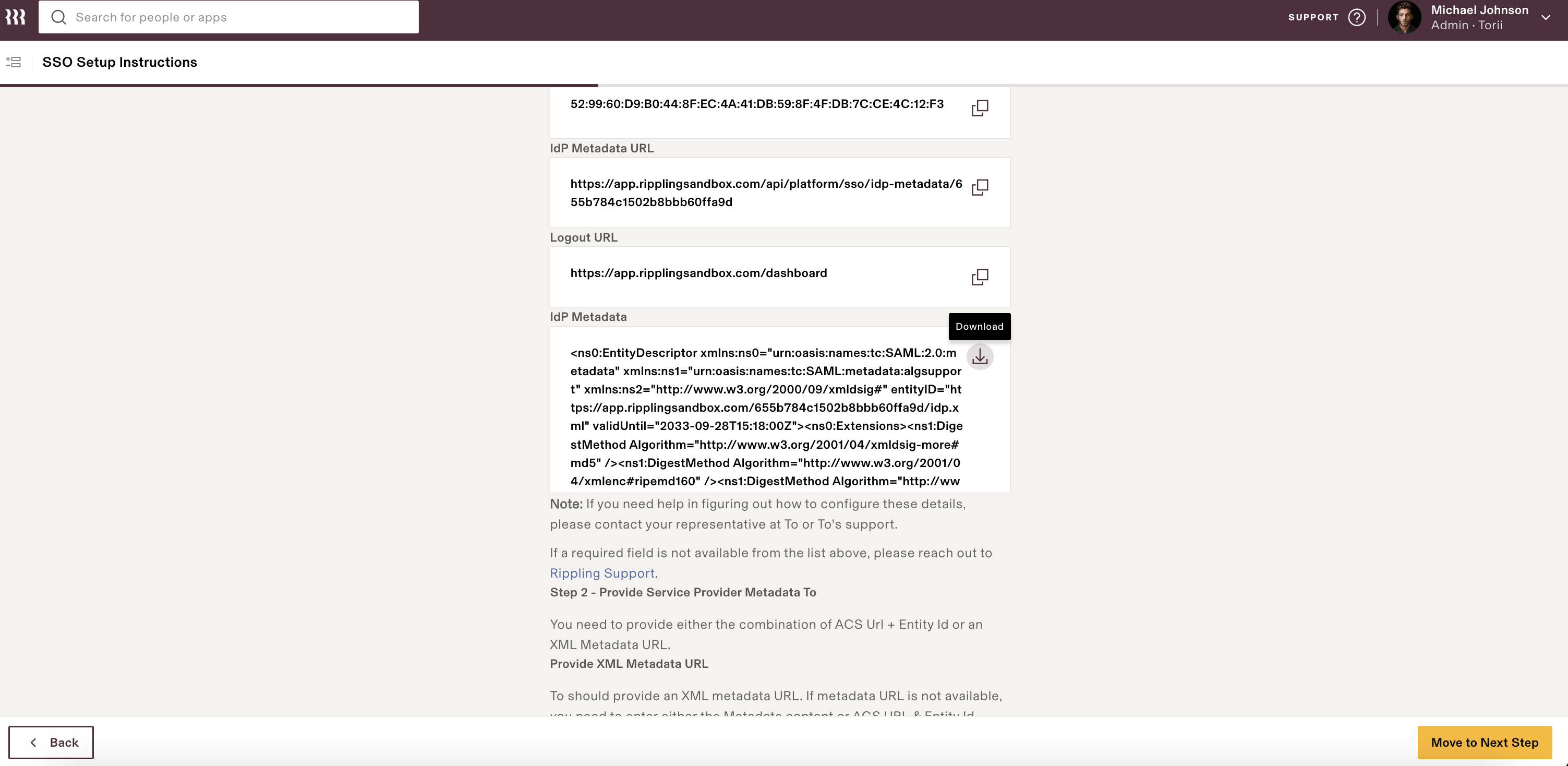
Task: Click the Provide XML Metadata URL heading
Action: click(629, 664)
